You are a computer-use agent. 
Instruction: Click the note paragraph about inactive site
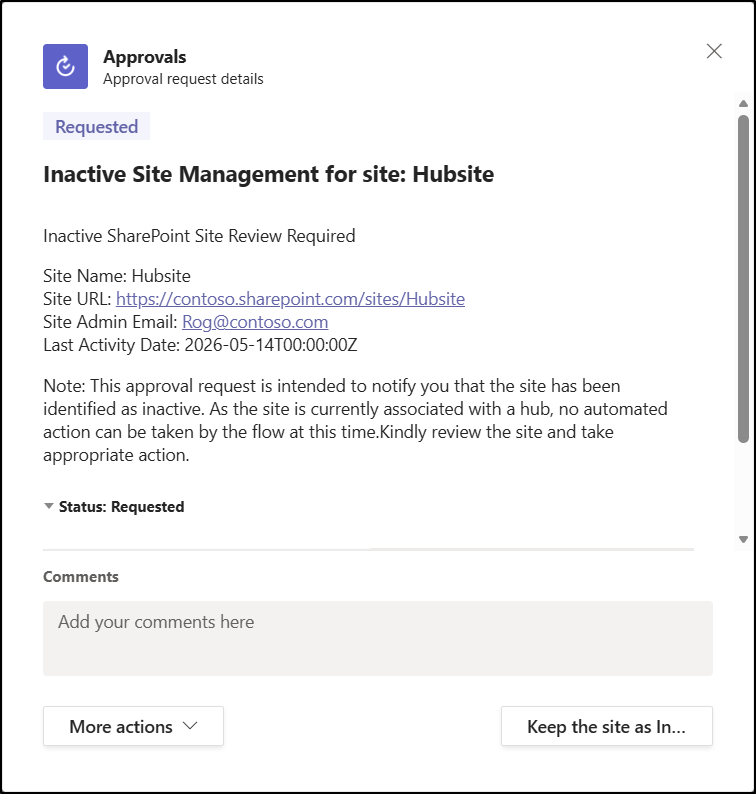[x=355, y=420]
